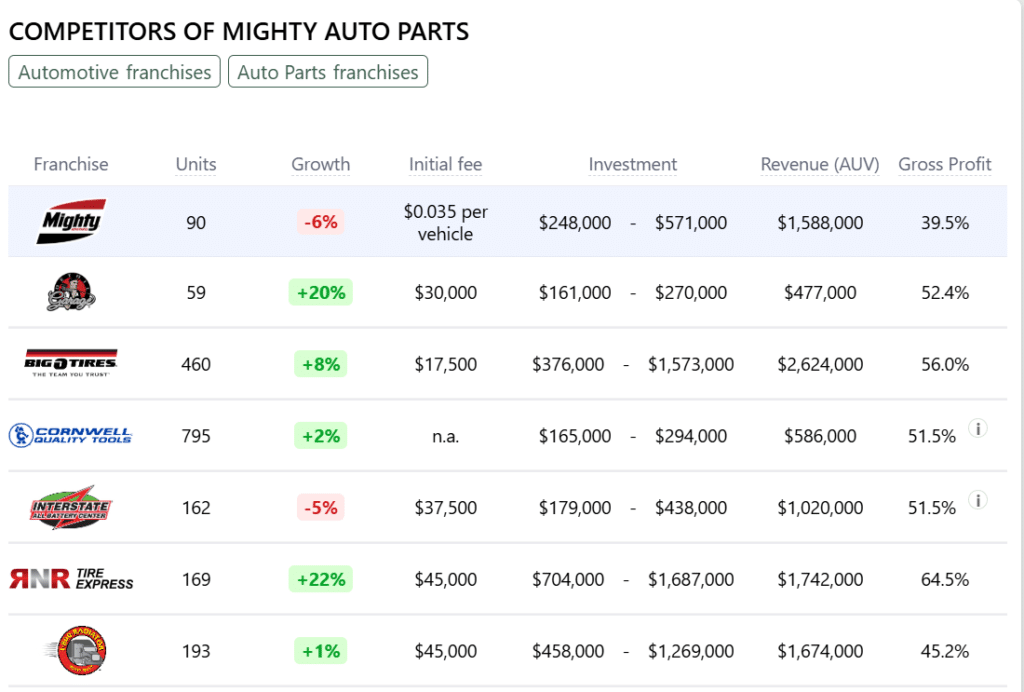Select the $704,000 minimum investment value
The height and width of the screenshot is (692, 1024).
click(x=568, y=580)
